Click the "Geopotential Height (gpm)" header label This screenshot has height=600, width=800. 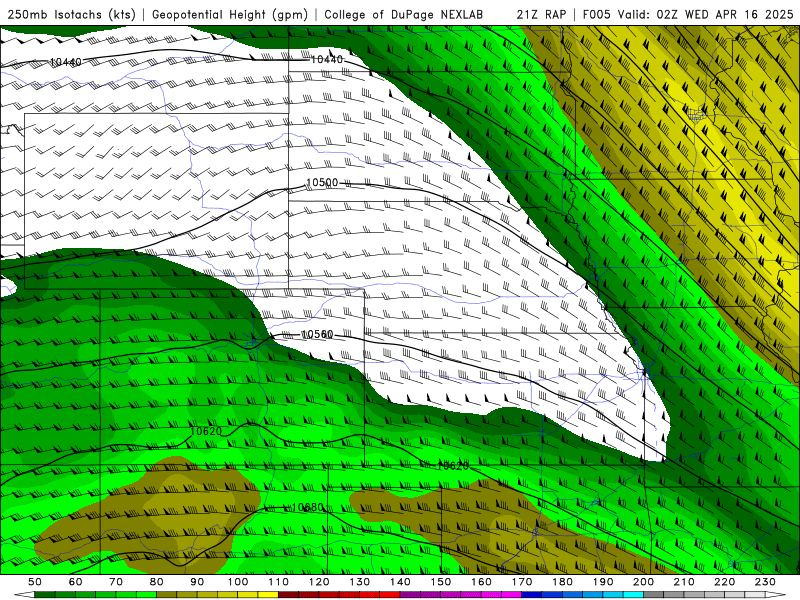point(230,14)
